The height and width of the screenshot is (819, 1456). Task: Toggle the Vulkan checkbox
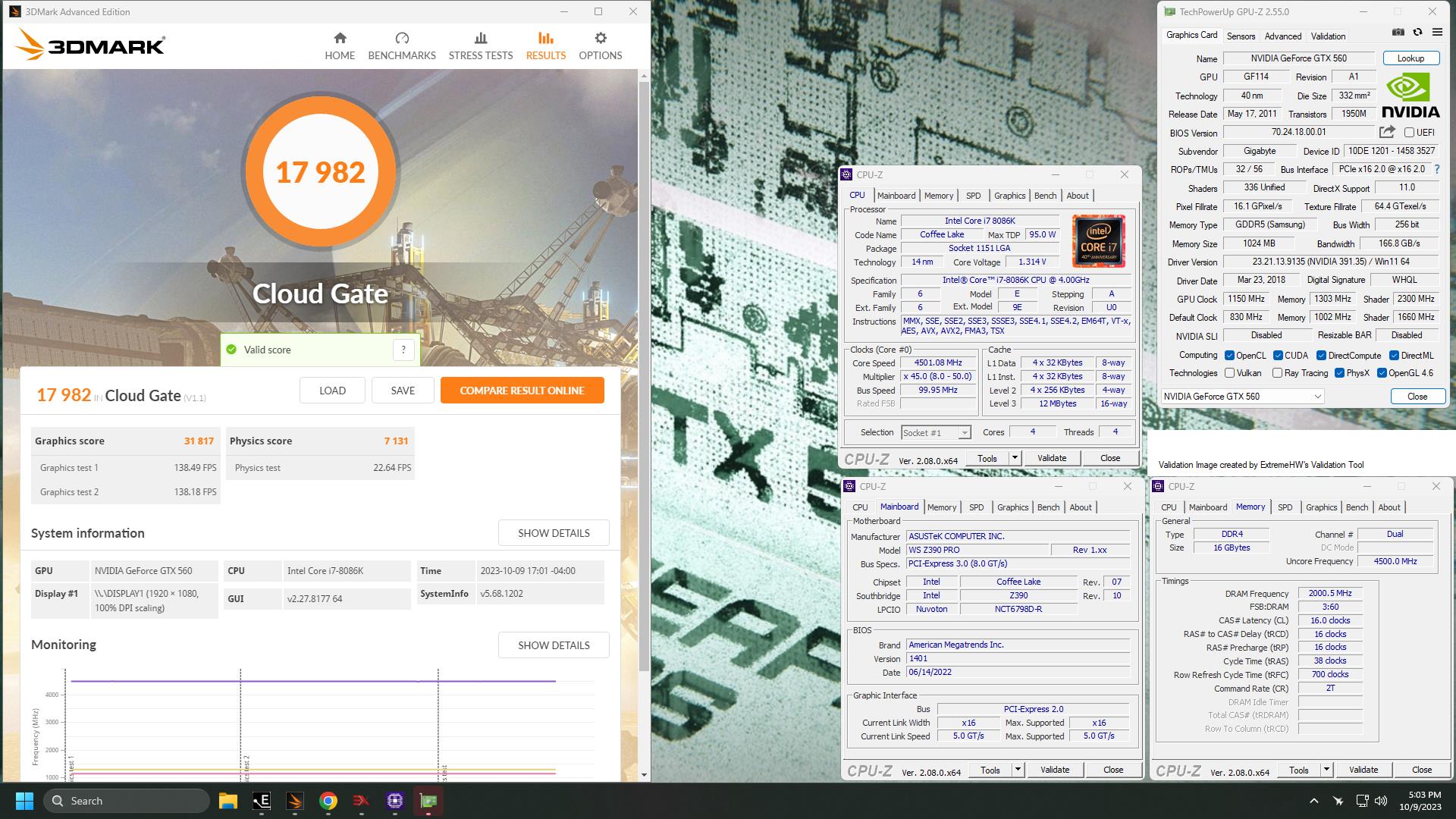1229,373
